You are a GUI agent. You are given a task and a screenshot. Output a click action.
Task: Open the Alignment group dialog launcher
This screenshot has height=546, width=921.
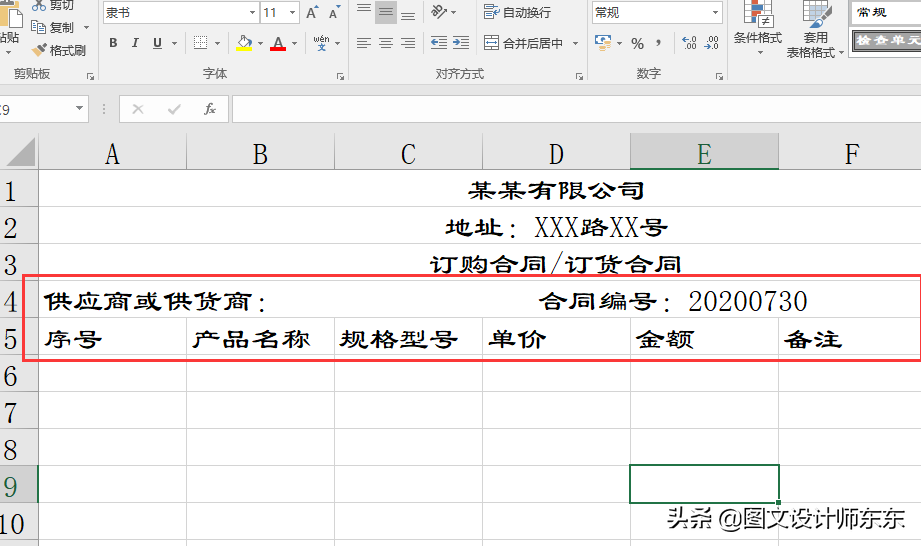pyautogui.click(x=579, y=76)
